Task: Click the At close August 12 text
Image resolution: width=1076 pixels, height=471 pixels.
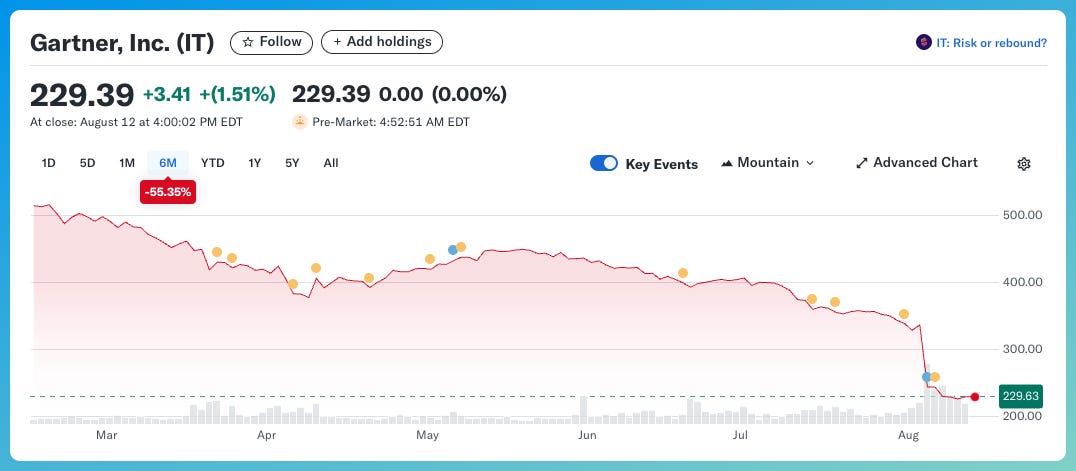Action: click(136, 122)
